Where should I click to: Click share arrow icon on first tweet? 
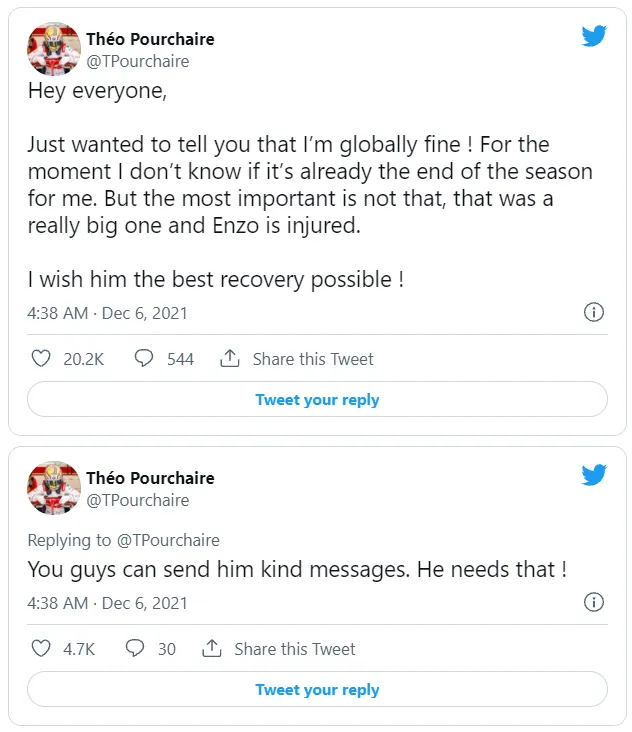tap(230, 358)
